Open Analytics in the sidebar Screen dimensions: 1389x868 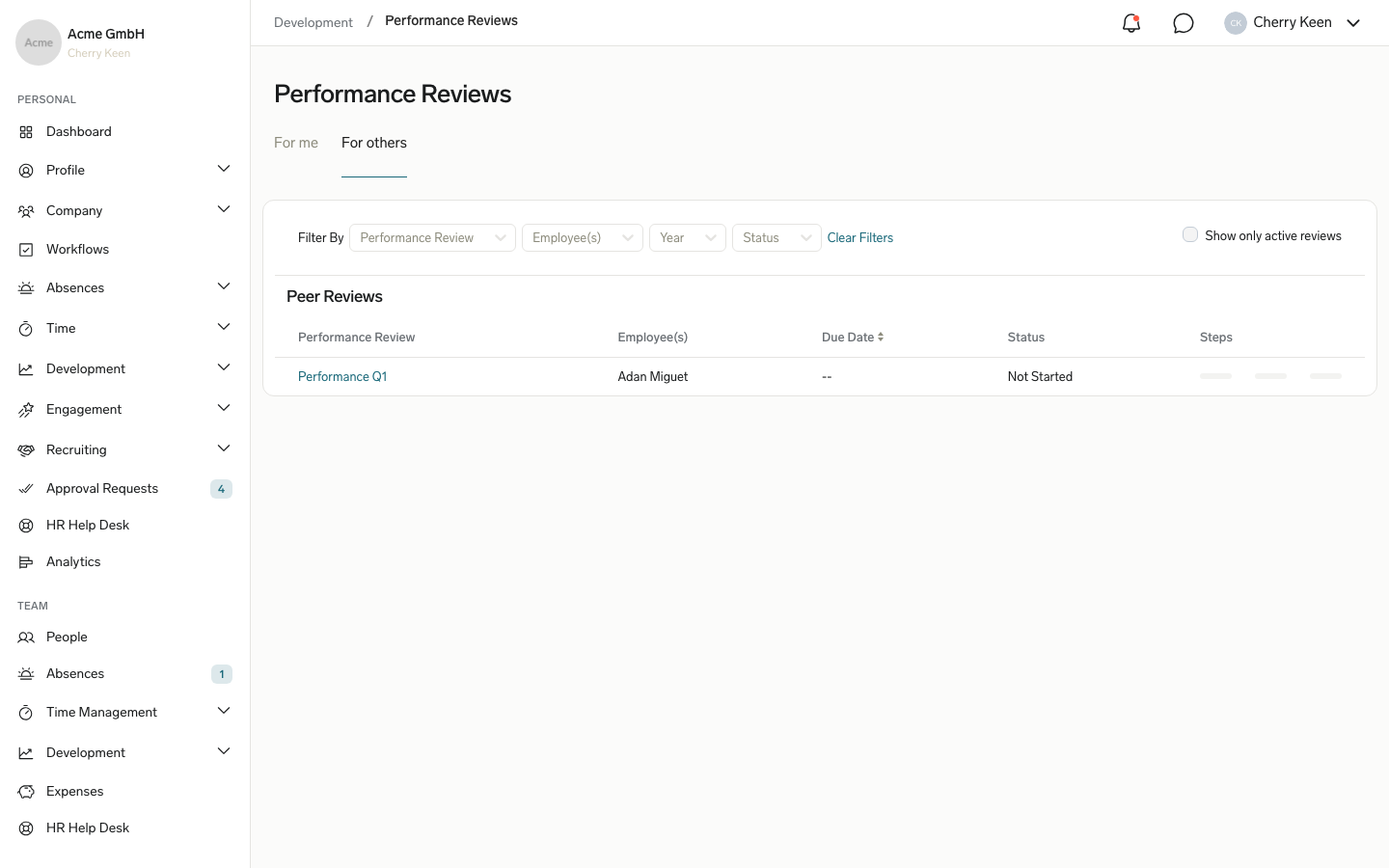(73, 562)
